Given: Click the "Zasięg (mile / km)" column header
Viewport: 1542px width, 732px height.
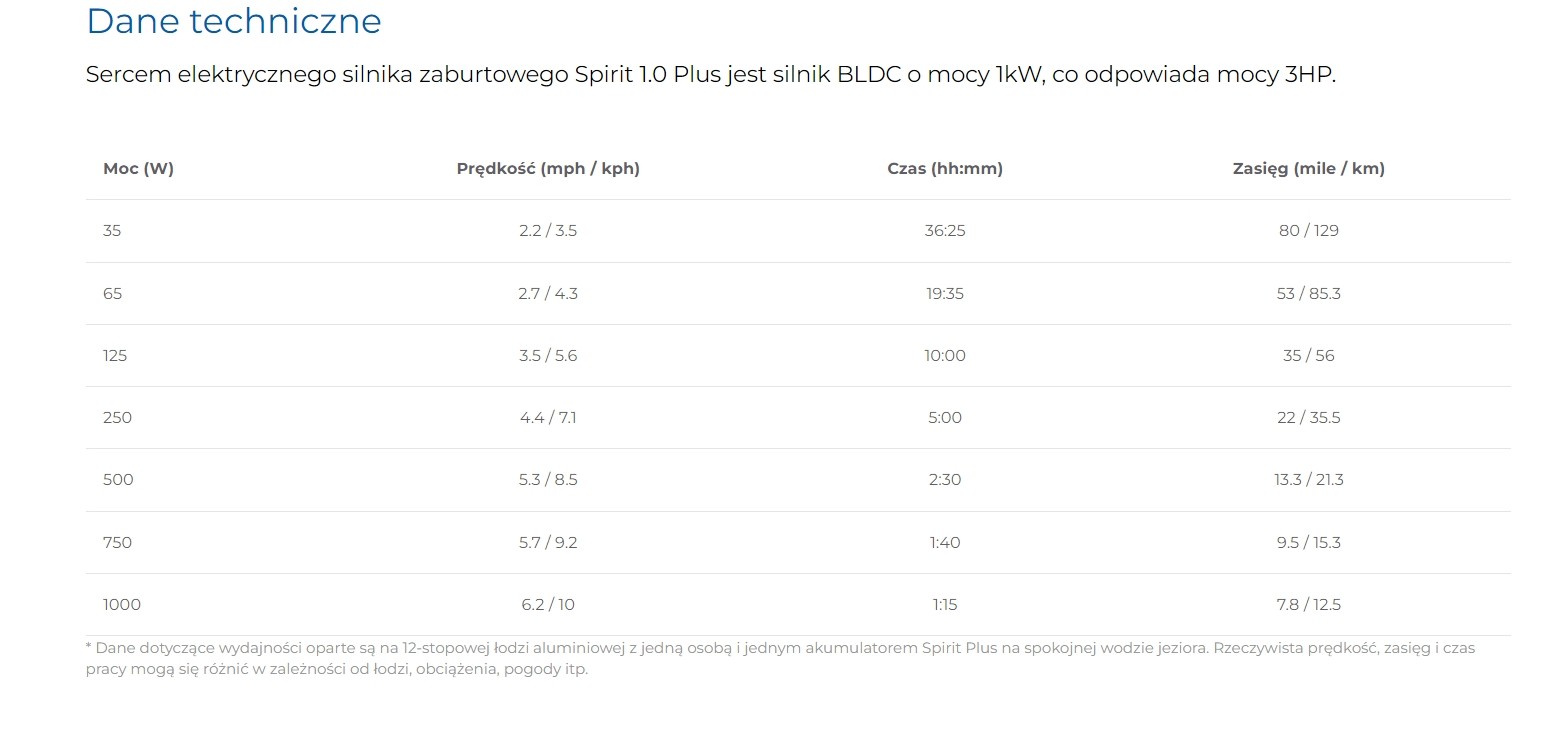Looking at the screenshot, I should pyautogui.click(x=1308, y=169).
